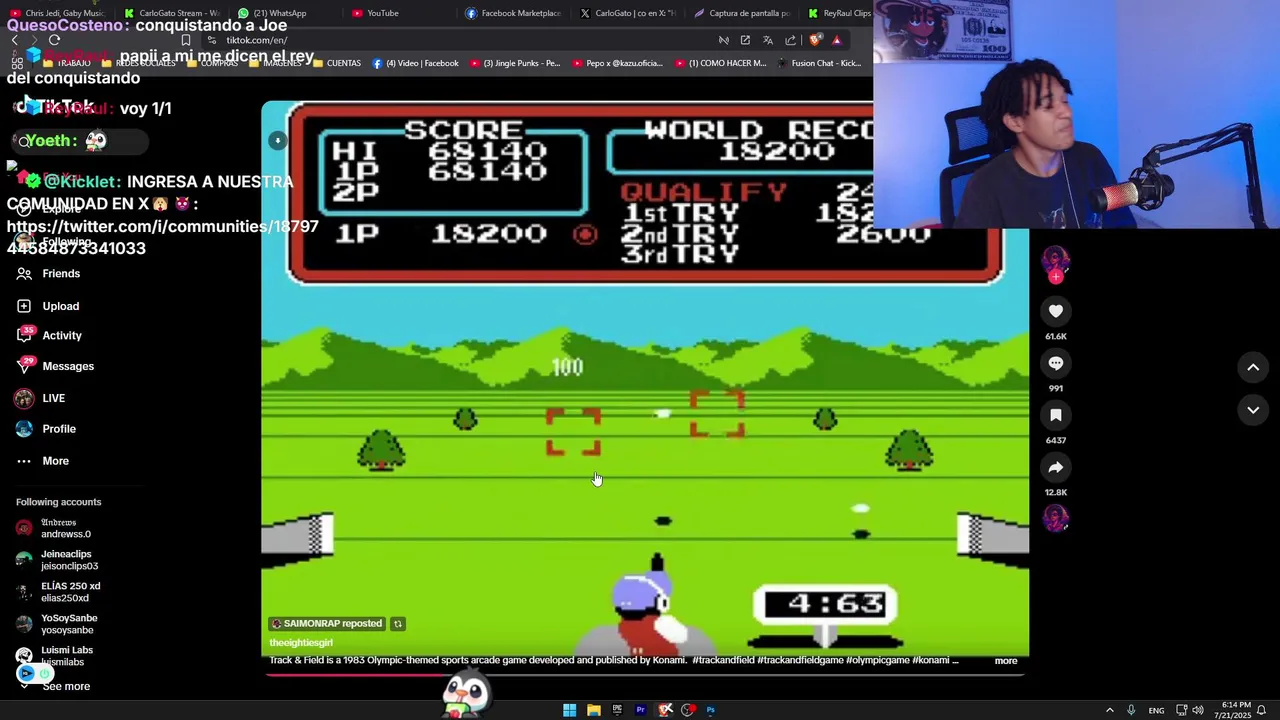Click the microphone tray icon
The image size is (1280, 720).
tap(1131, 710)
